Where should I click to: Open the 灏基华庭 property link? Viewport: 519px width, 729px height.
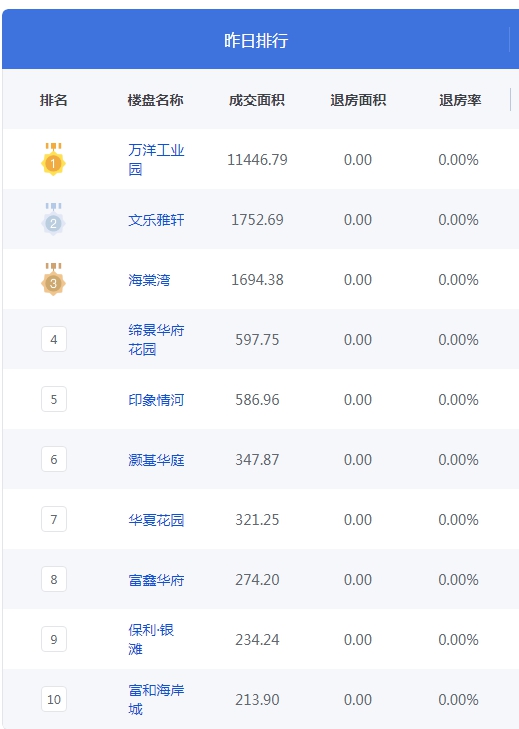[x=156, y=460]
